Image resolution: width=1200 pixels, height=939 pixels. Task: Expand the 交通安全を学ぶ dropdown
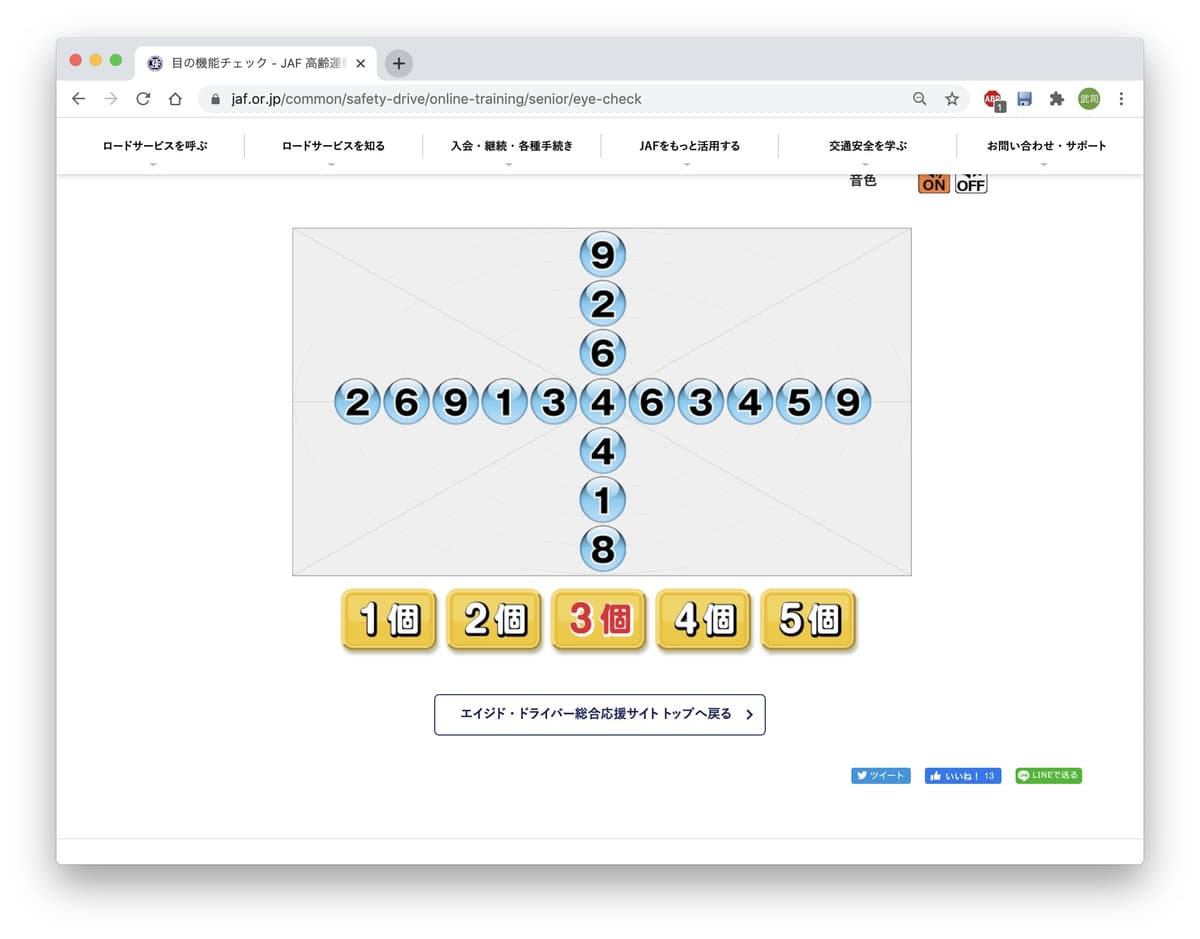866,145
